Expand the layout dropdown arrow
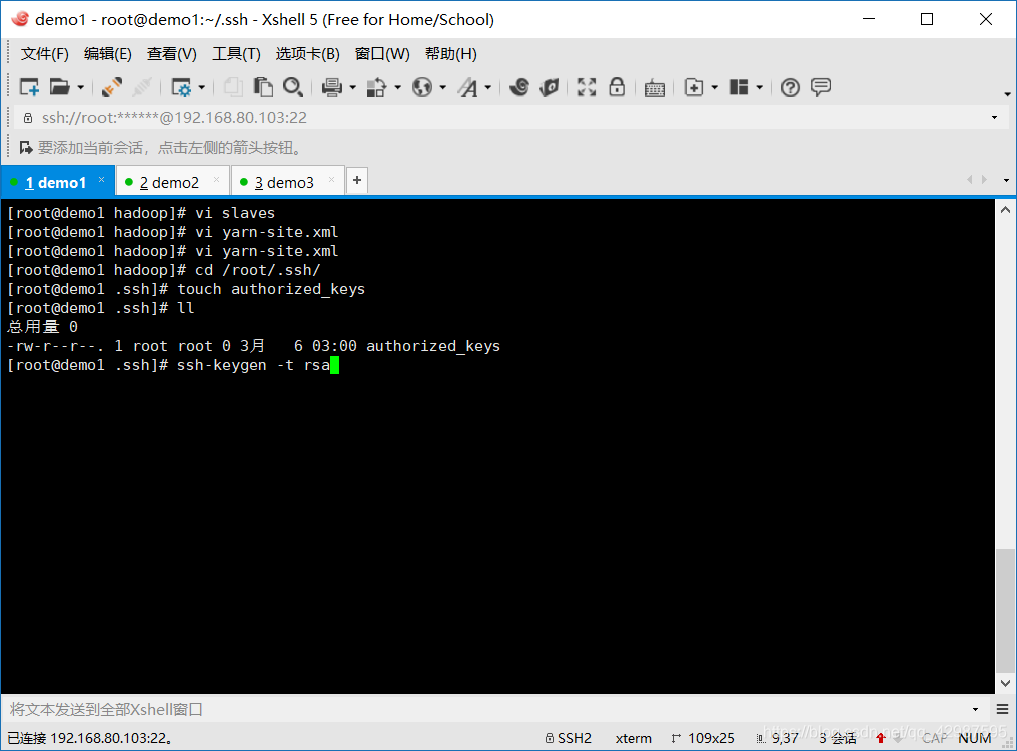The image size is (1017, 751). click(760, 87)
